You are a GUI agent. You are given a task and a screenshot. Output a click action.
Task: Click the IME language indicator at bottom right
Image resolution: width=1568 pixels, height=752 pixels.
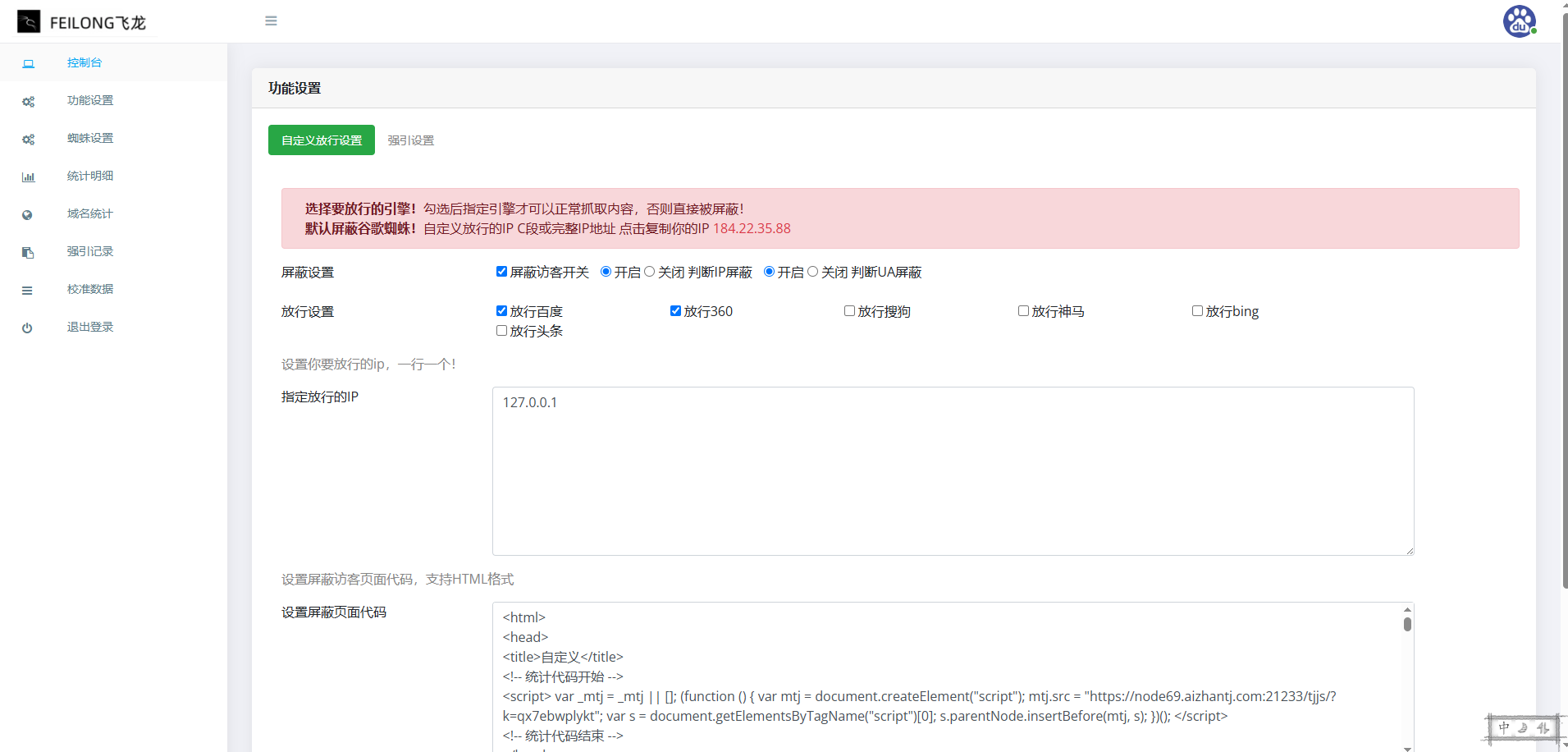click(x=1523, y=728)
